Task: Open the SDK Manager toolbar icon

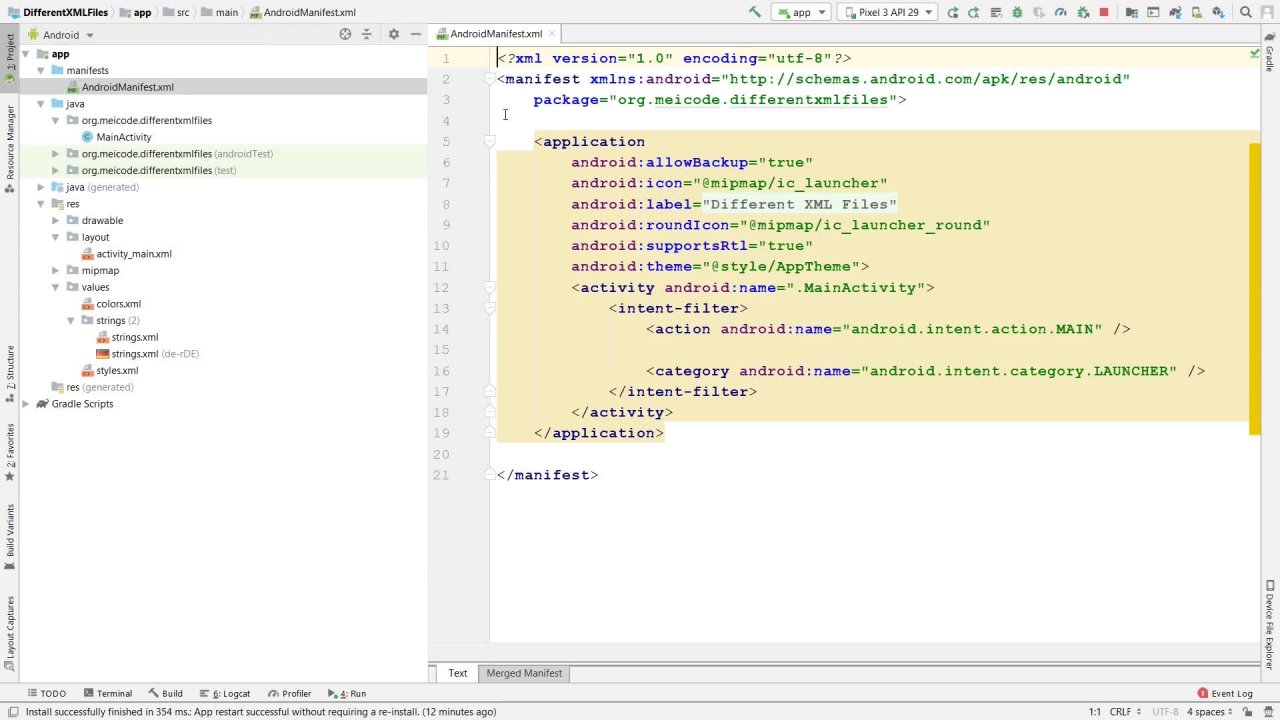Action: pos(1216,12)
